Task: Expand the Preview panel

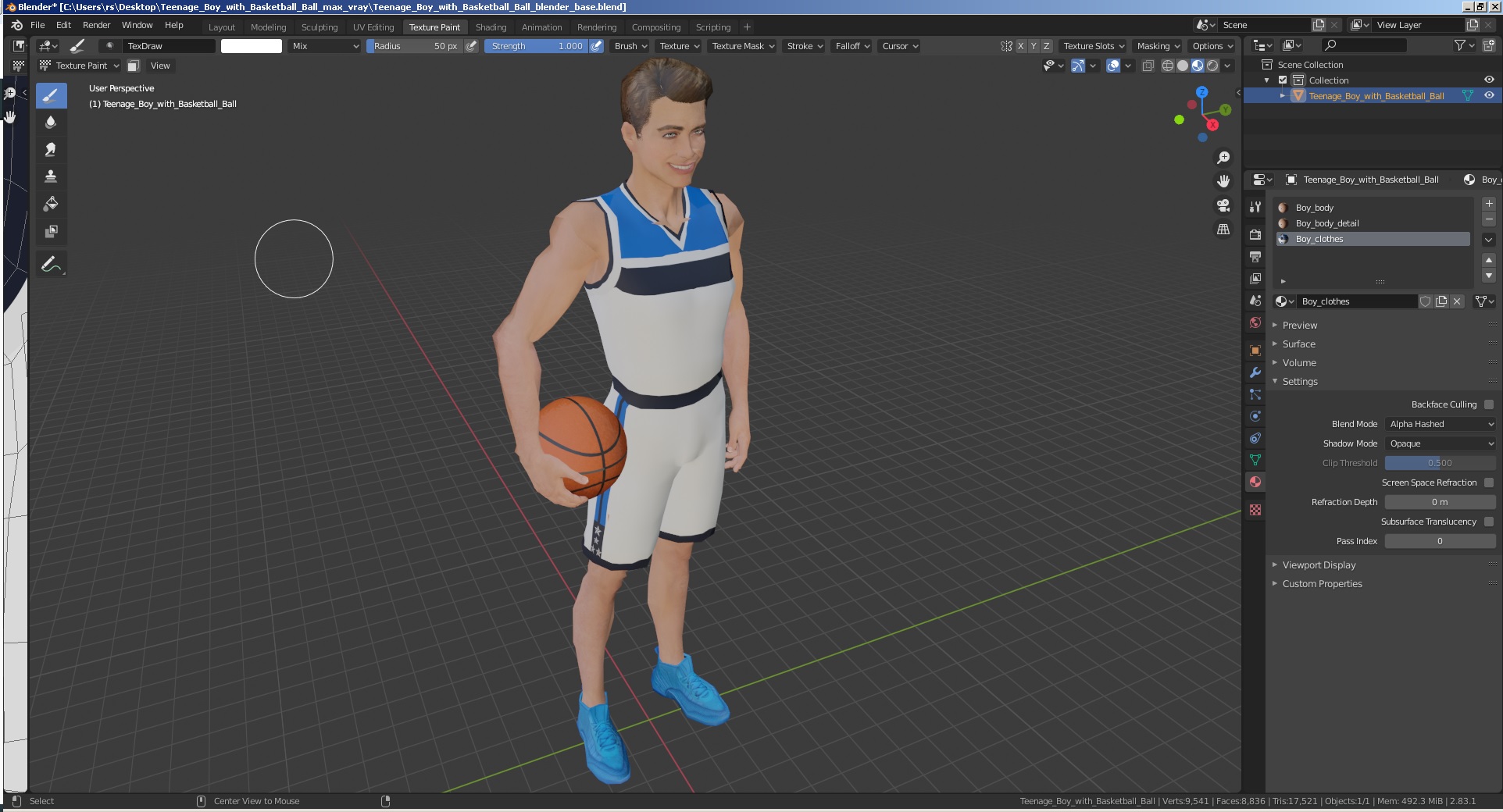Action: point(1299,326)
